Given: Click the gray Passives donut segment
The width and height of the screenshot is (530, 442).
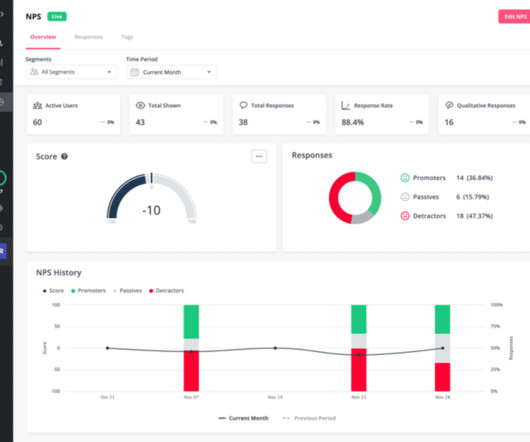Looking at the screenshot, I should 362,218.
